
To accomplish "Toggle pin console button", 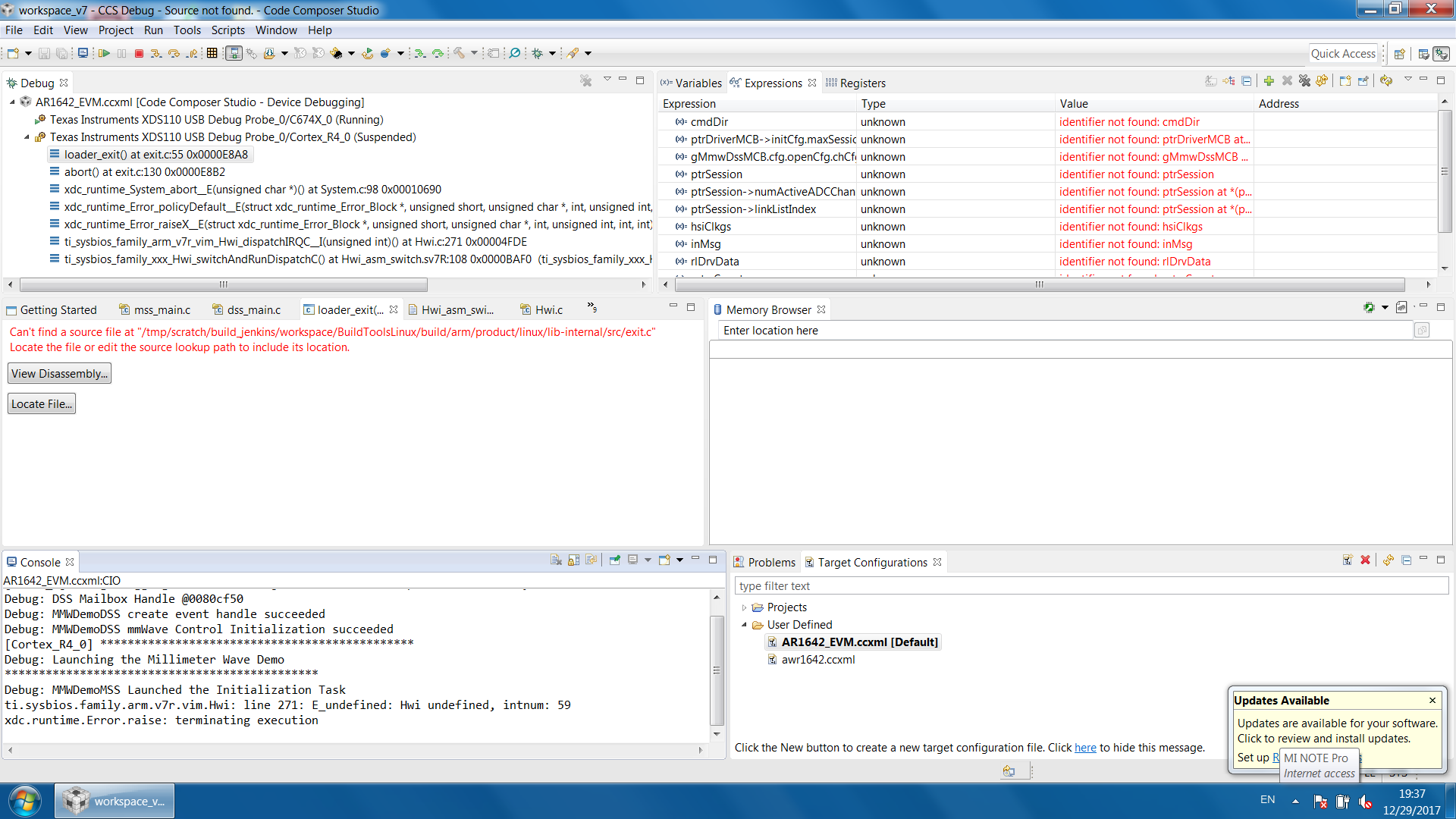I will click(614, 560).
